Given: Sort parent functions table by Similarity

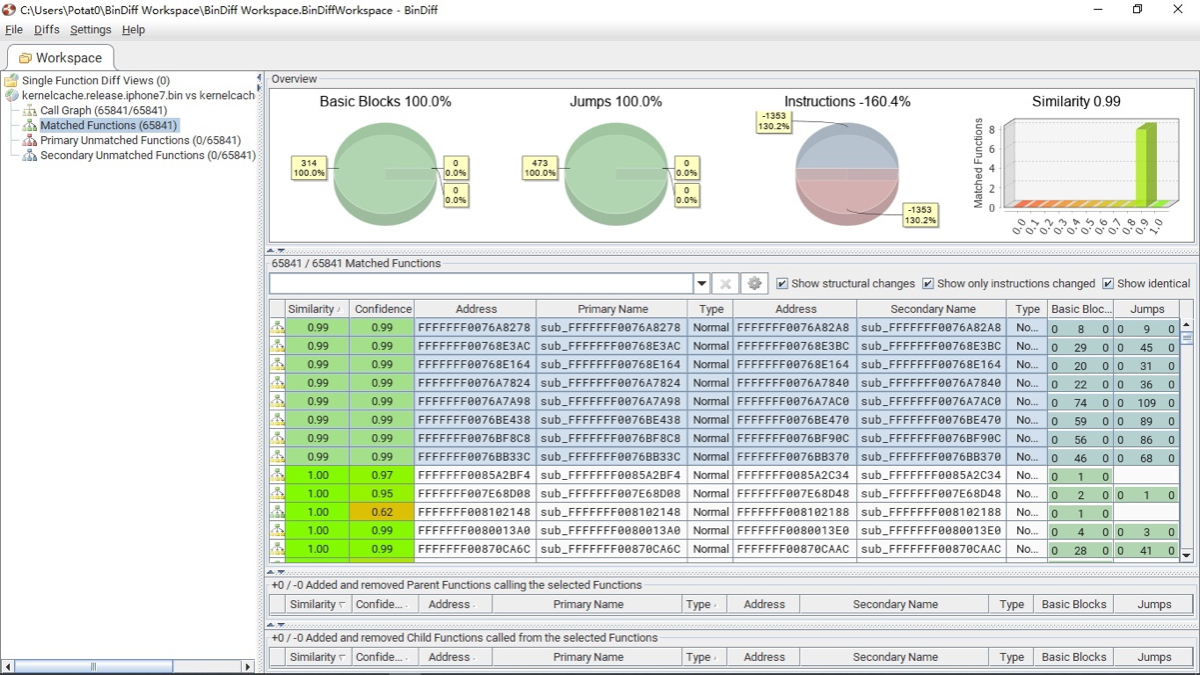Looking at the screenshot, I should coord(317,604).
